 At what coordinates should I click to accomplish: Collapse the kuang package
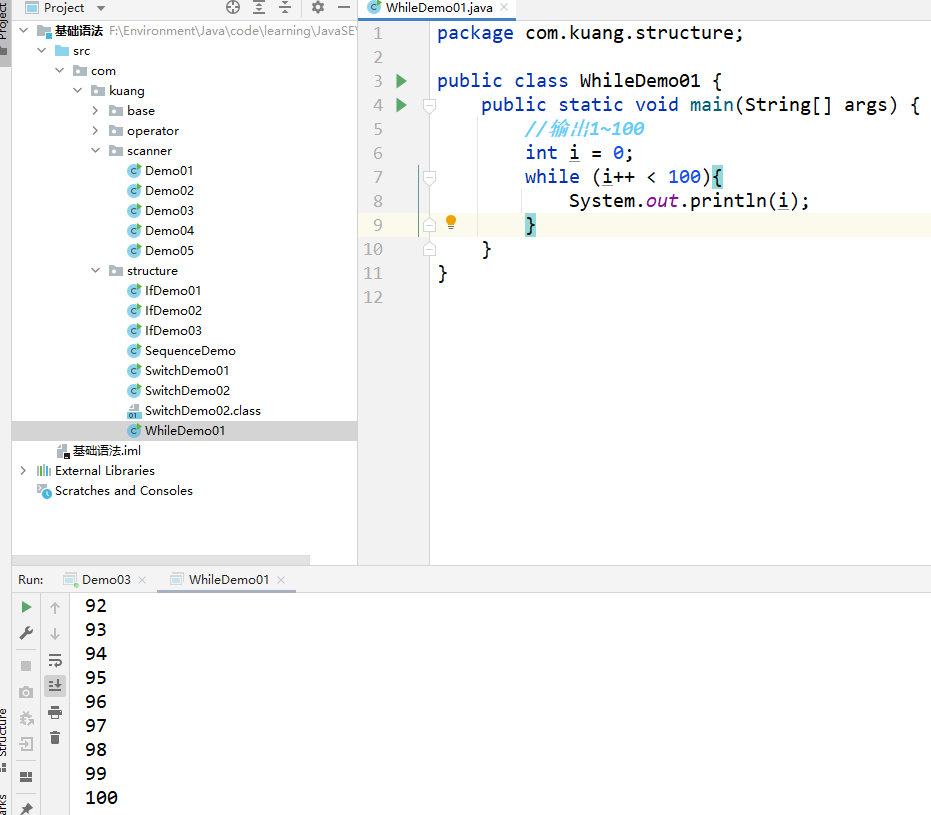[77, 90]
